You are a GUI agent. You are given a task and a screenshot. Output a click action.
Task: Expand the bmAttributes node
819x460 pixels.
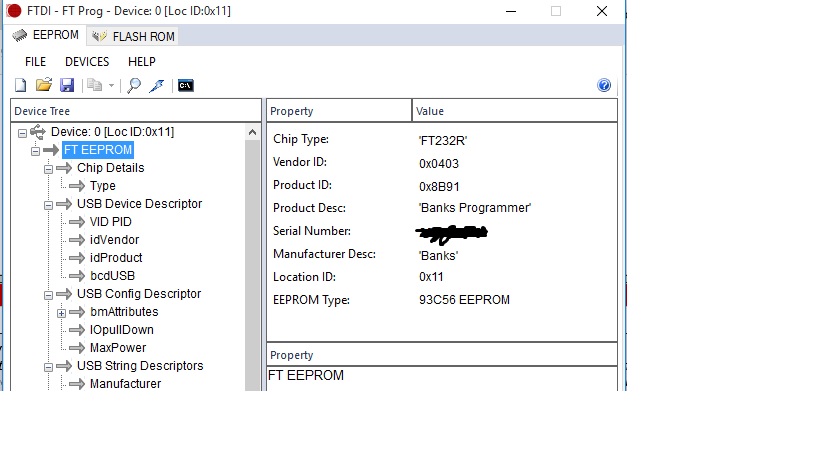coord(62,313)
